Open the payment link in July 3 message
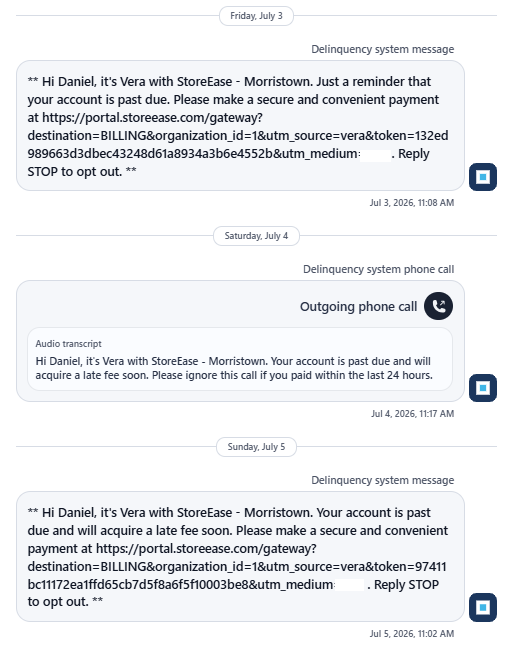Image resolution: width=507 pixels, height=652 pixels. [237, 136]
